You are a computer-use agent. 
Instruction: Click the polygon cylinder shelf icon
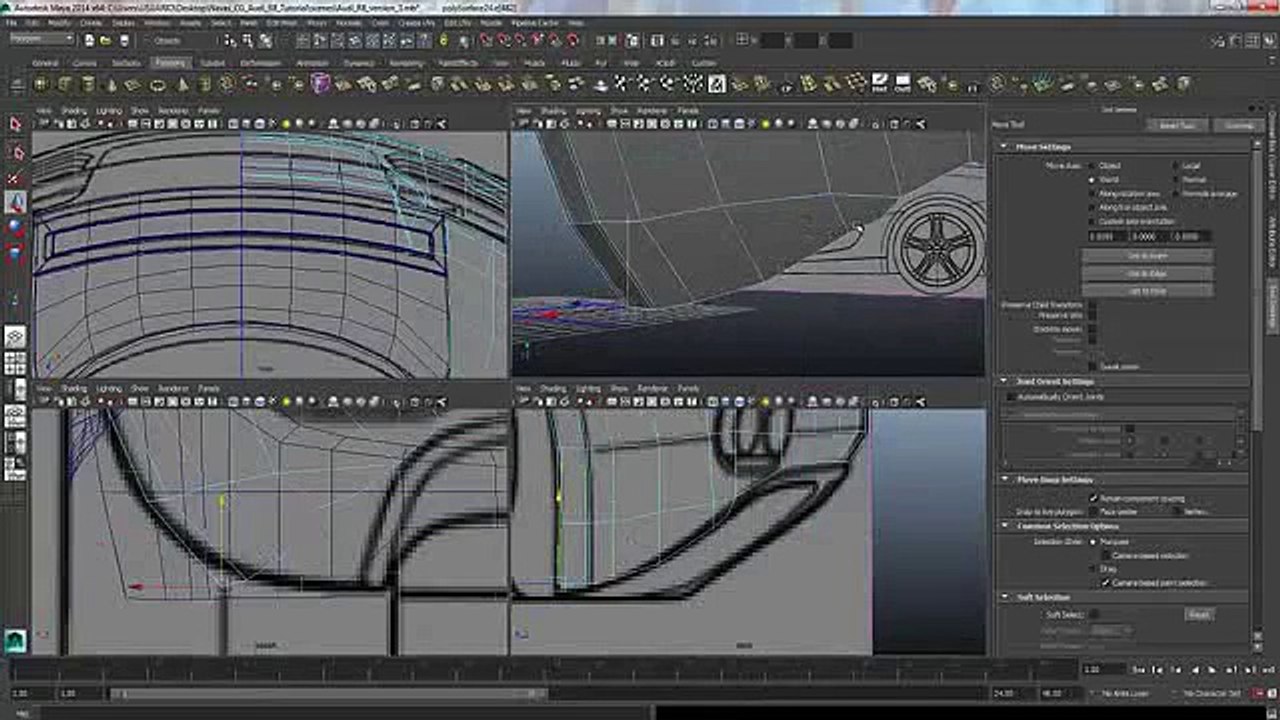point(87,84)
